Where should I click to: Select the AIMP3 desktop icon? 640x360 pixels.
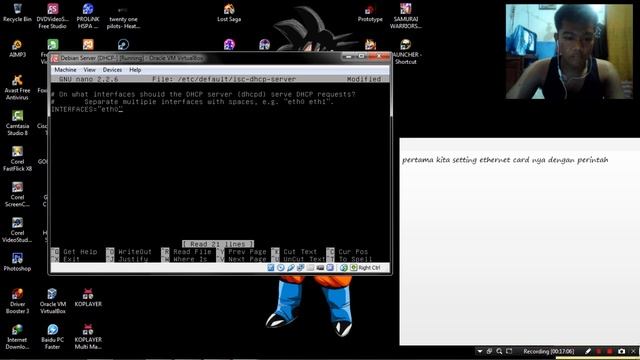coord(17,48)
